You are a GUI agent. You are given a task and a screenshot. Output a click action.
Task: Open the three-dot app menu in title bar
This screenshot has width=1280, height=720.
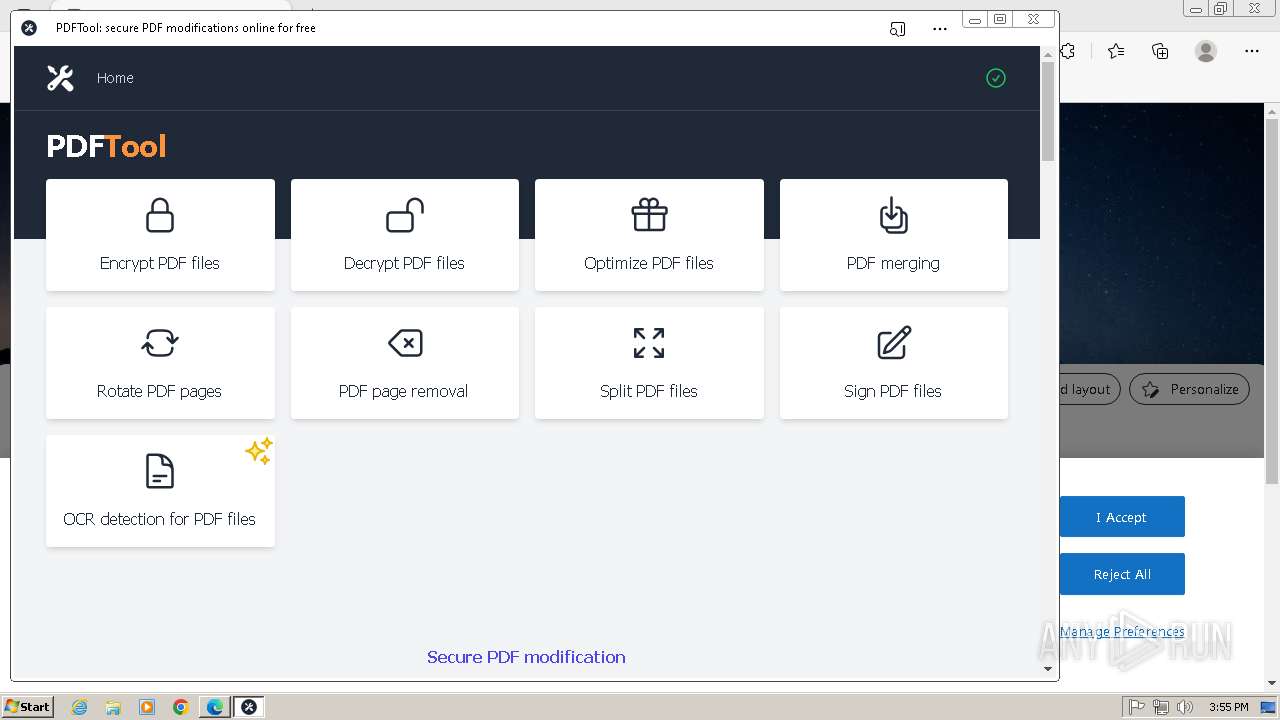pos(940,29)
